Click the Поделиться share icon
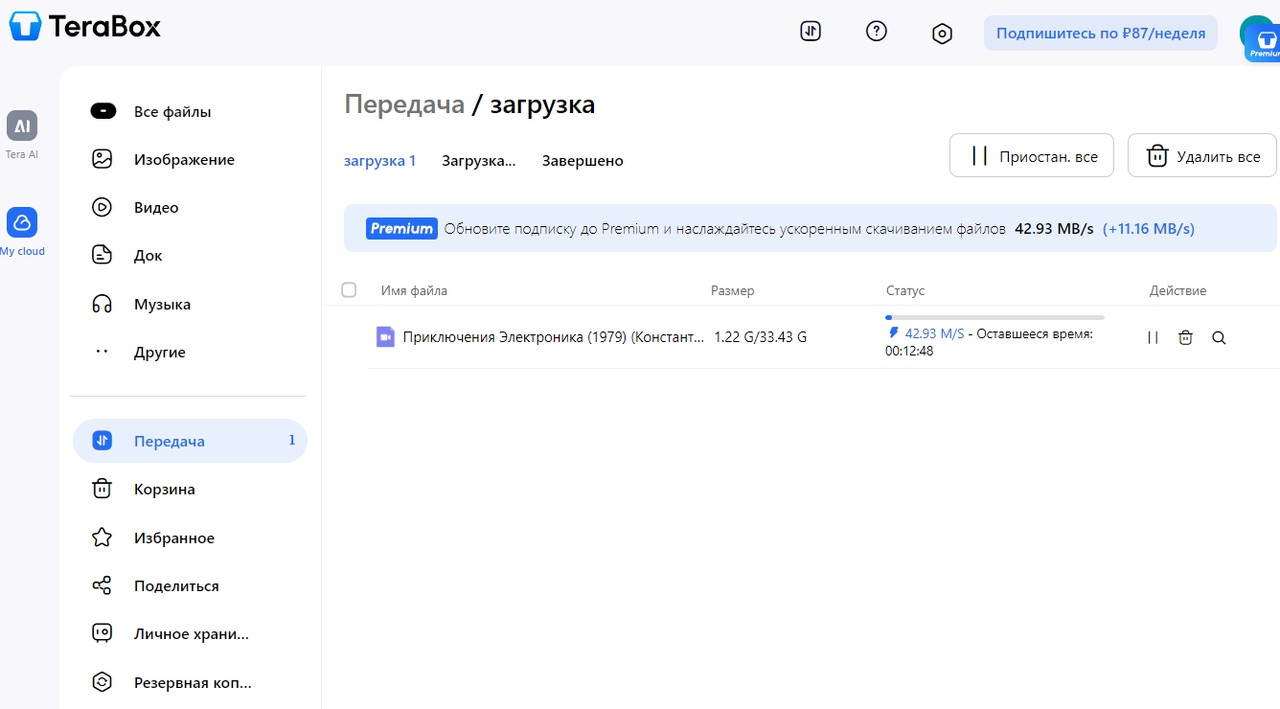Screen dimensions: 1280x709 tap(102, 586)
